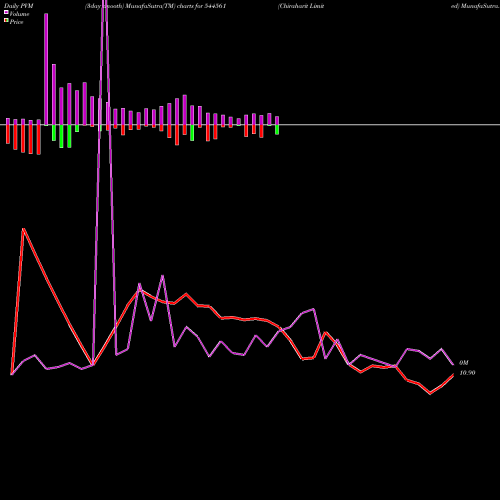
Task: Click the '10.90' price value label
Action: coord(467,373)
